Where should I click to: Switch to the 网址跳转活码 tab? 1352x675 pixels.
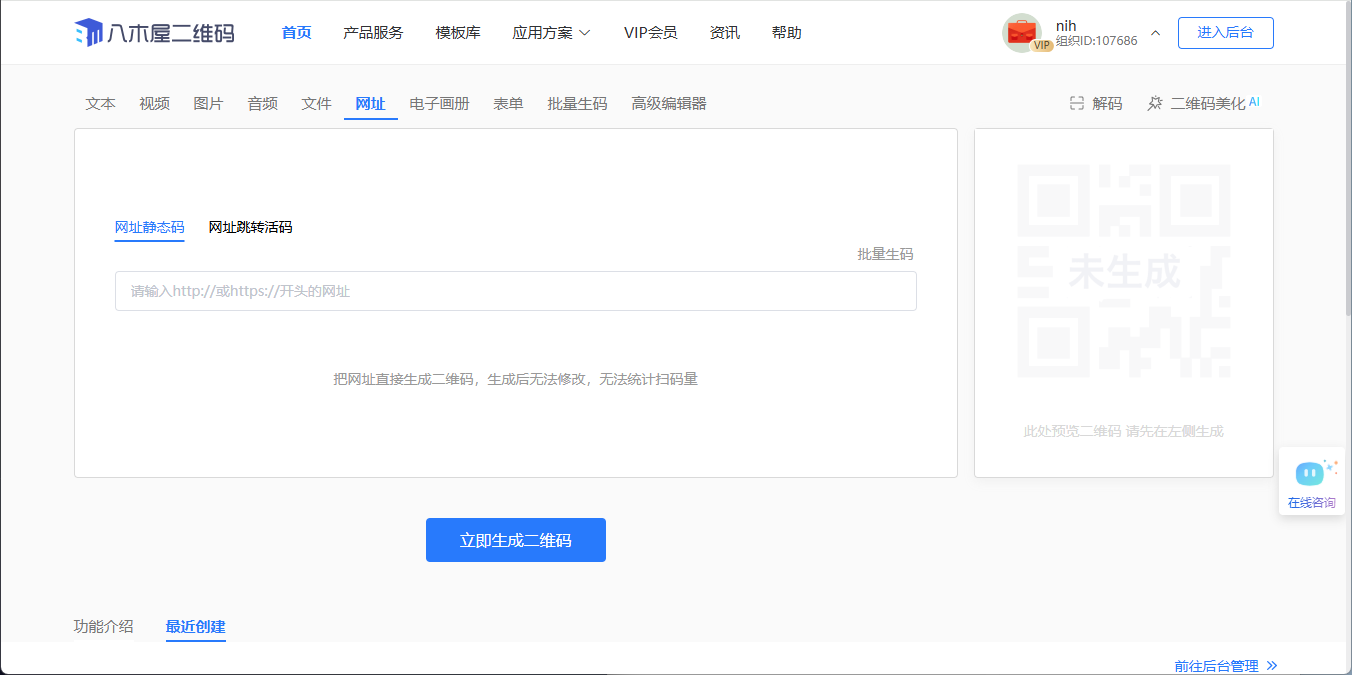[250, 227]
